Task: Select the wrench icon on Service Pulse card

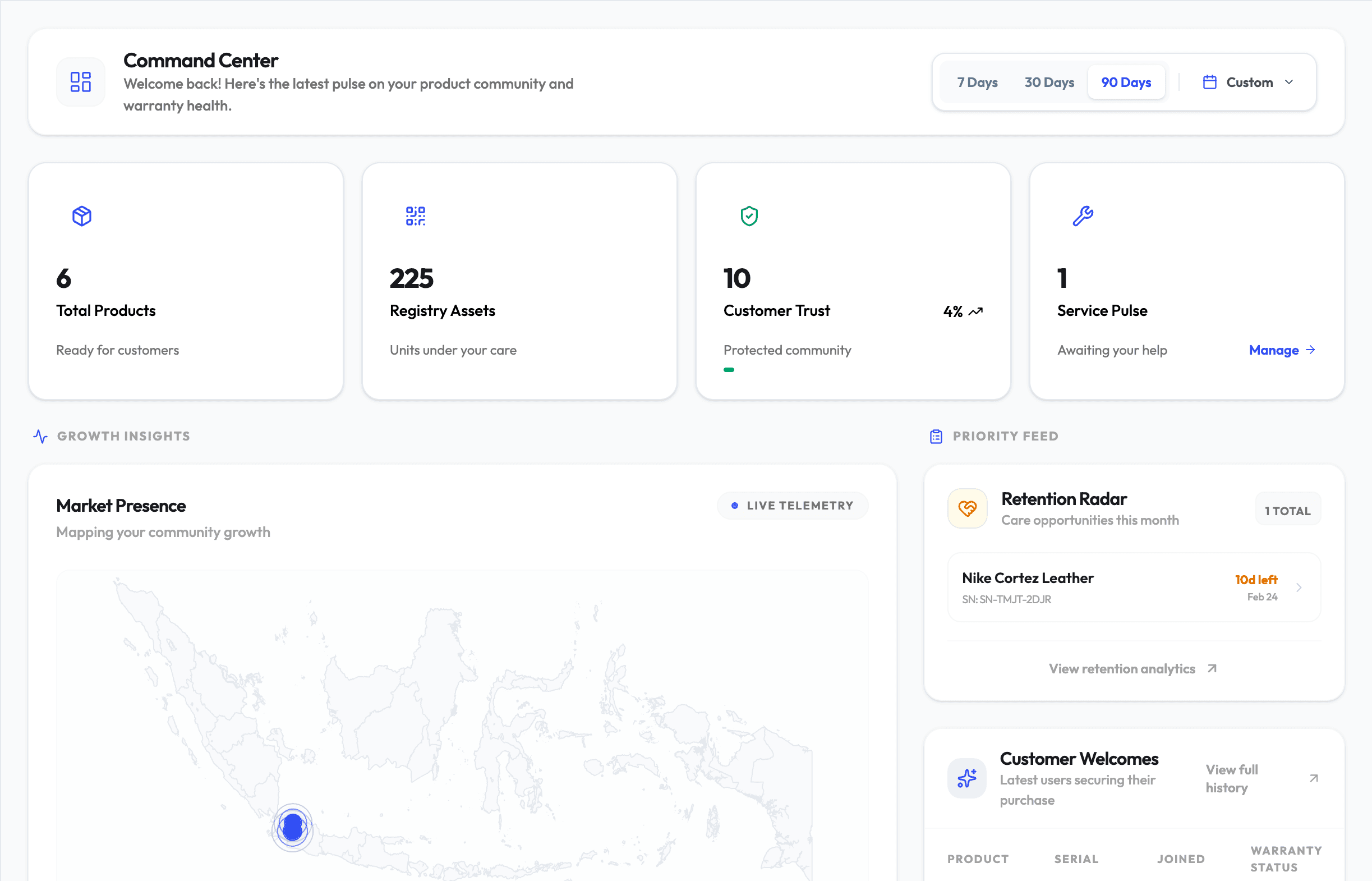Action: (1083, 215)
